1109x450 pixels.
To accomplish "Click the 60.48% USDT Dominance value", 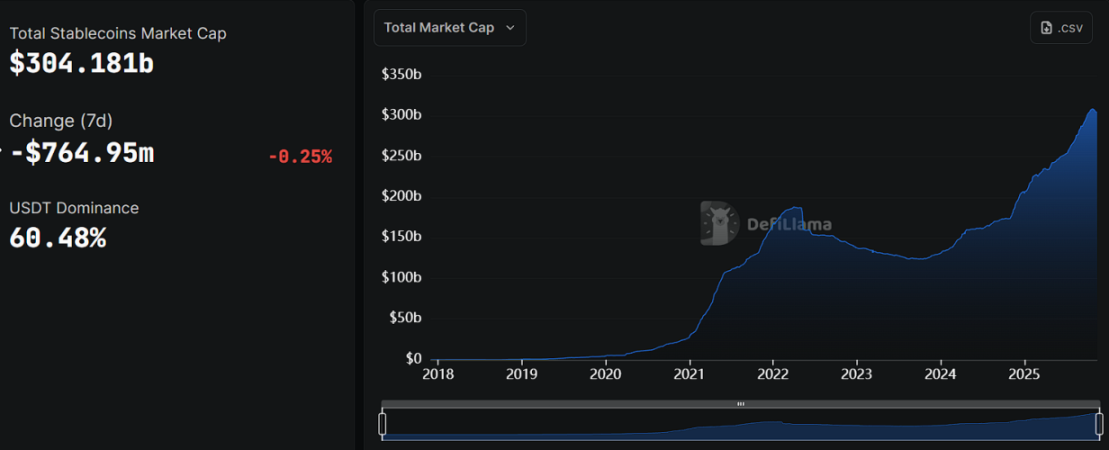I will (x=58, y=239).
